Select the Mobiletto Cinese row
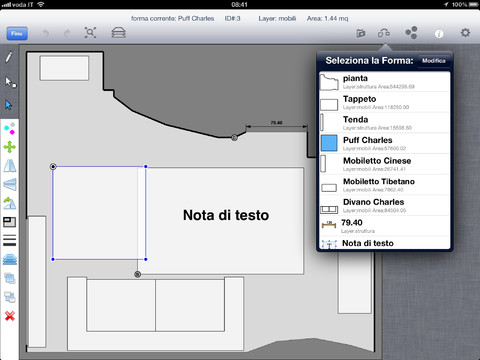This screenshot has height=360, width=480. [385, 164]
